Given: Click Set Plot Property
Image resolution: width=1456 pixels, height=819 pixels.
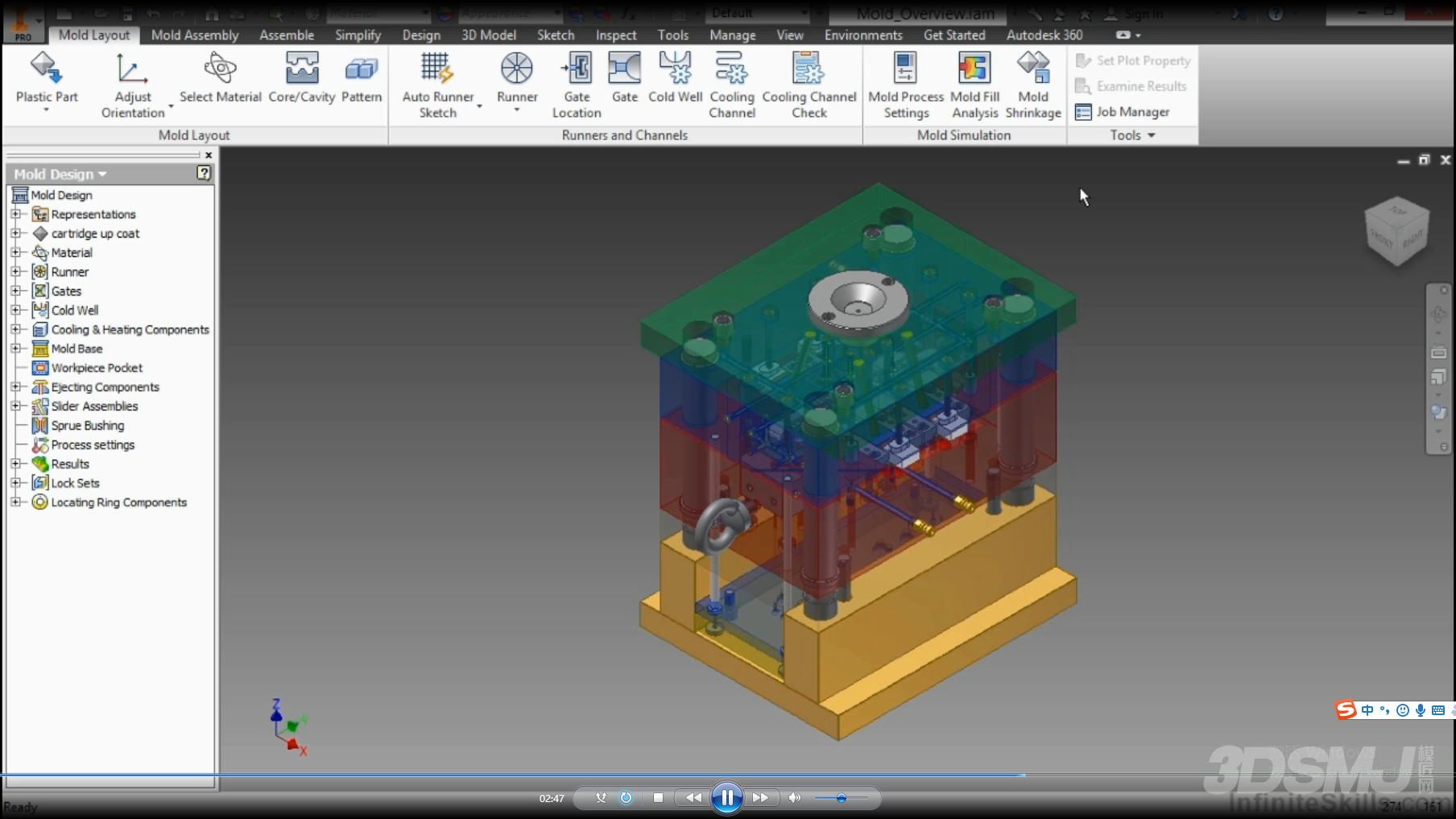Looking at the screenshot, I should tap(1133, 60).
